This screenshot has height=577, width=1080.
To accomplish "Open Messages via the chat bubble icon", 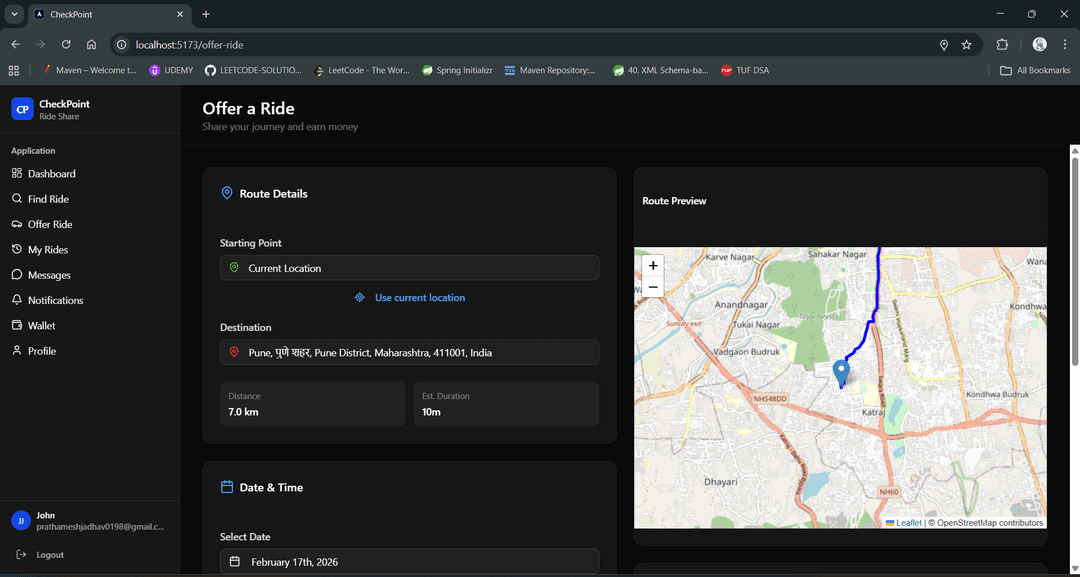I will 16,274.
